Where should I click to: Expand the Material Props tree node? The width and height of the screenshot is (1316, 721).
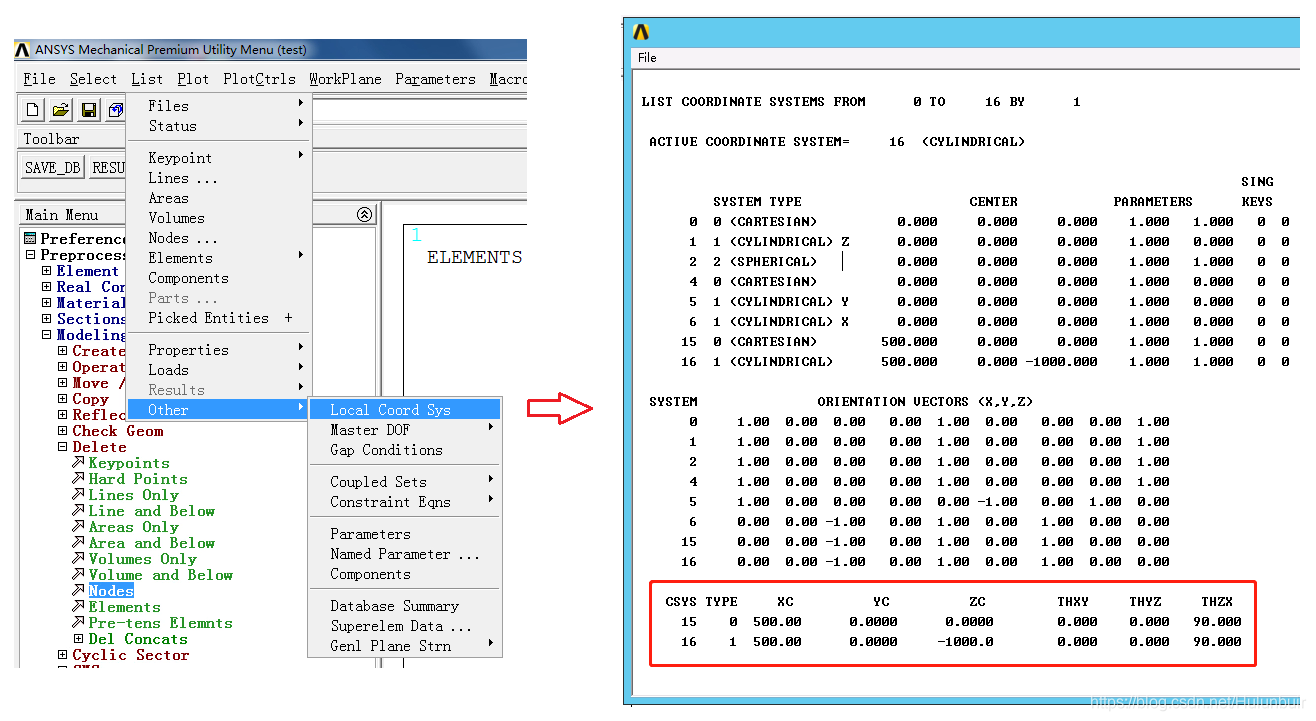(46, 303)
